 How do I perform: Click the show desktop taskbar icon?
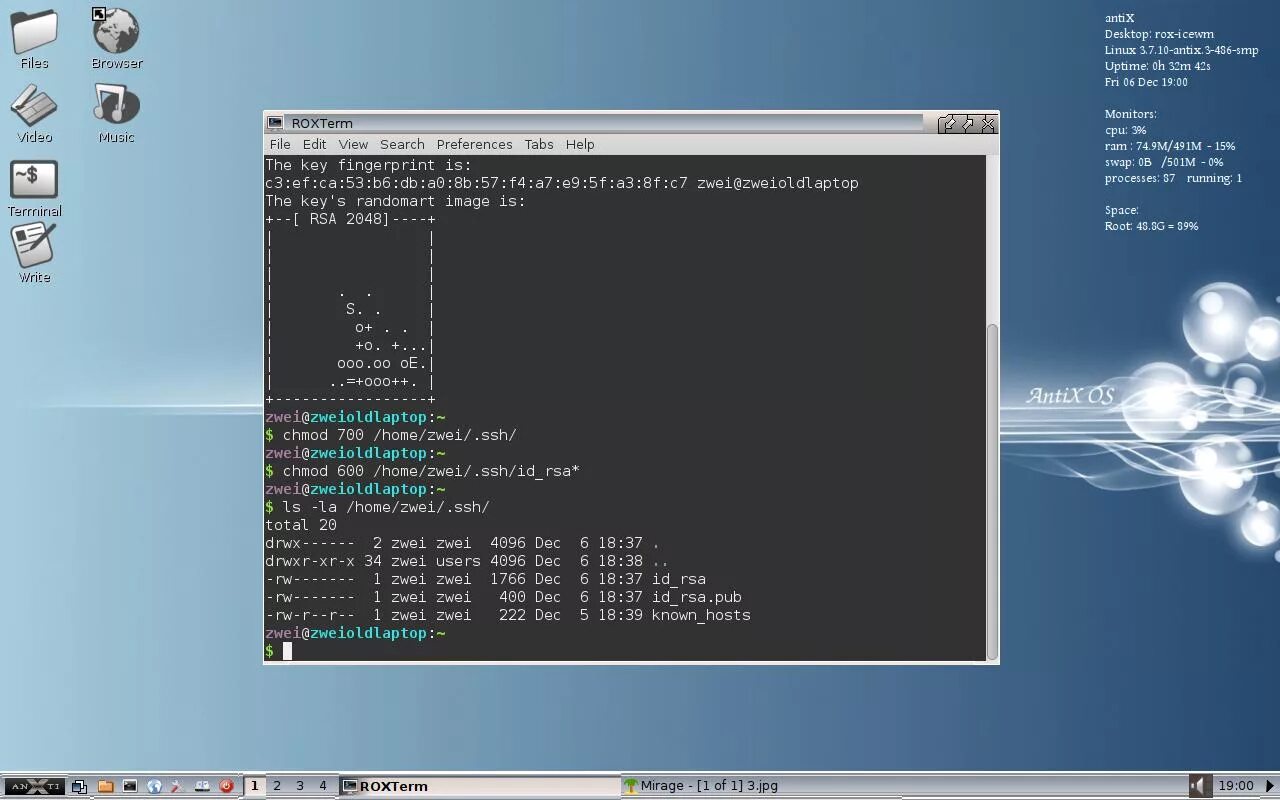(80, 786)
